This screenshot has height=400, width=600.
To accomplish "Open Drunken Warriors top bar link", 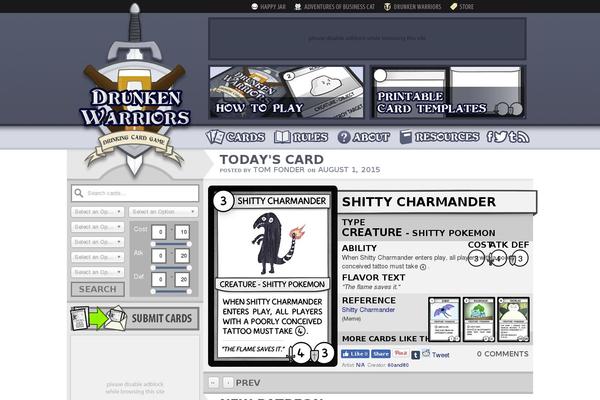I will click(412, 7).
